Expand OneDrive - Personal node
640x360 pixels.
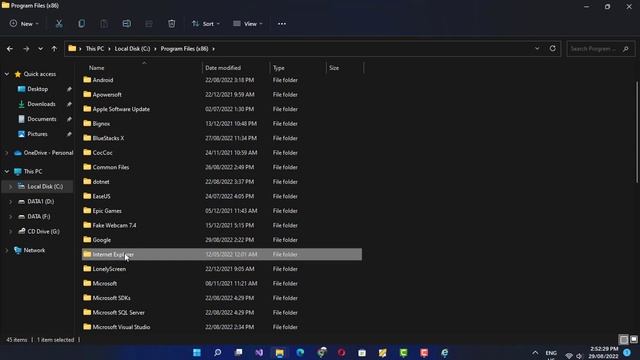(x=7, y=153)
